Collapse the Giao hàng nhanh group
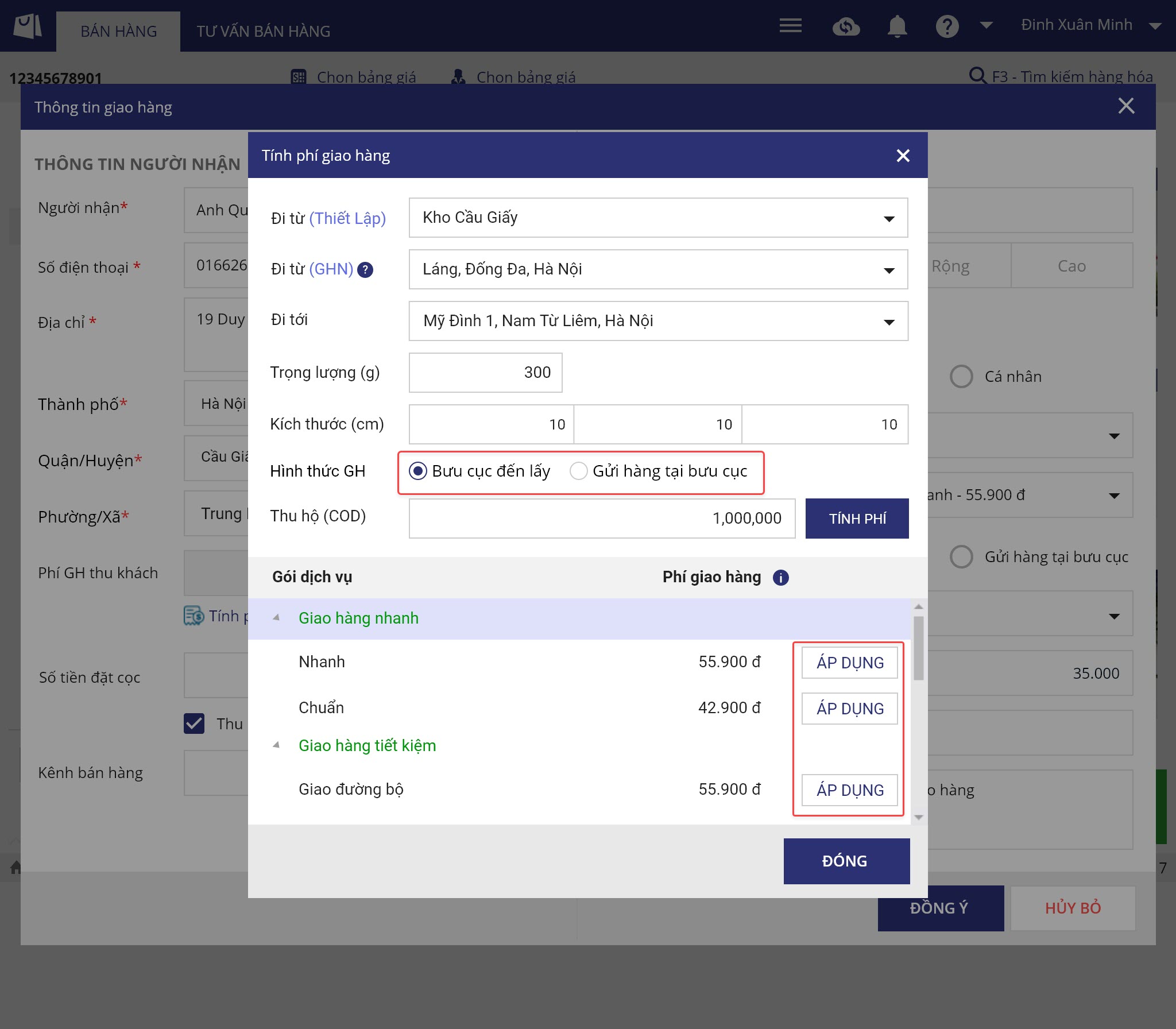Screen dimensions: 1176x1029 click(276, 618)
